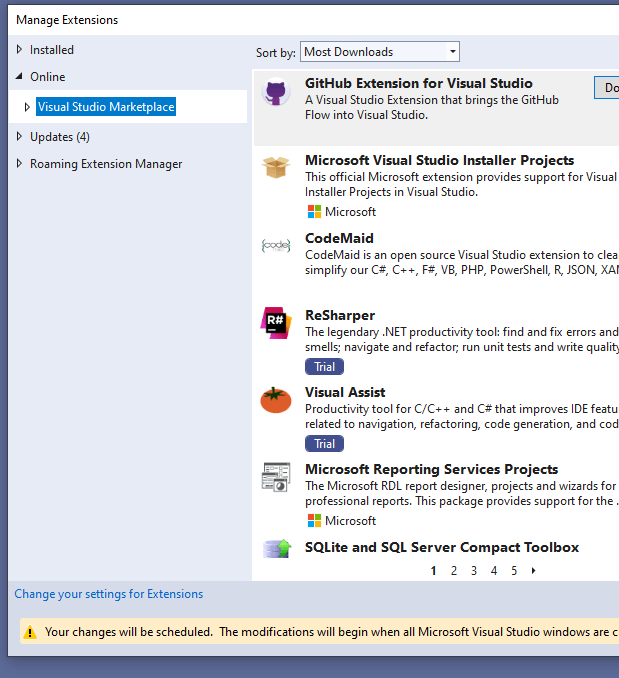
Task: Go to results page 2
Action: point(454,571)
